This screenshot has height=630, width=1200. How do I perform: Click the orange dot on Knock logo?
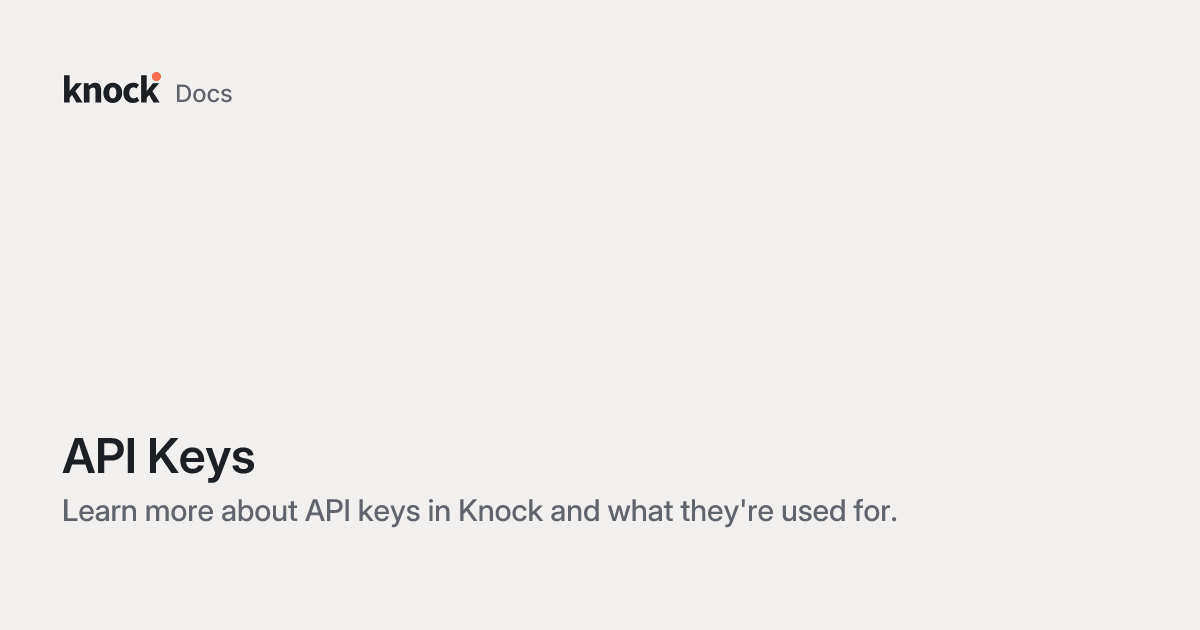tap(156, 76)
